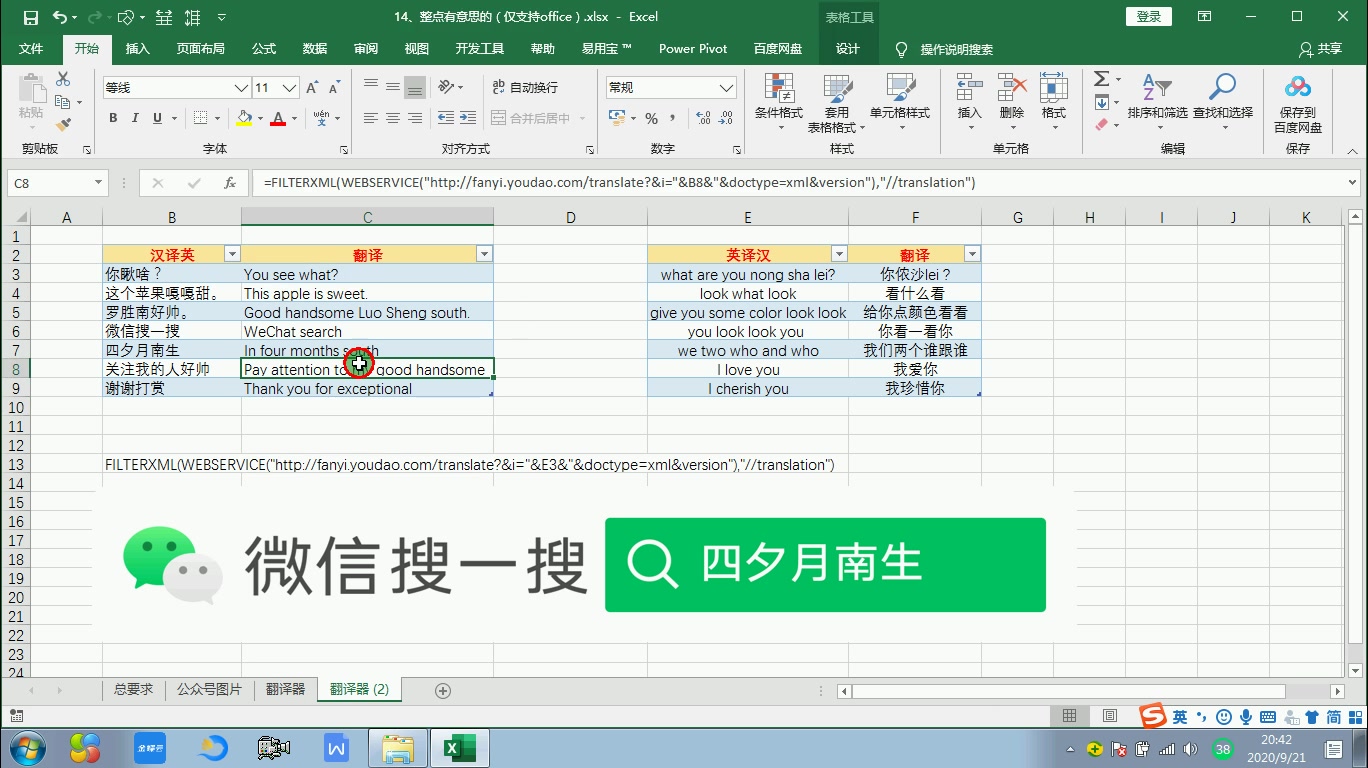Open filter dropdown on 英译汉 header
Screen dimensions: 1368x768
(839, 255)
